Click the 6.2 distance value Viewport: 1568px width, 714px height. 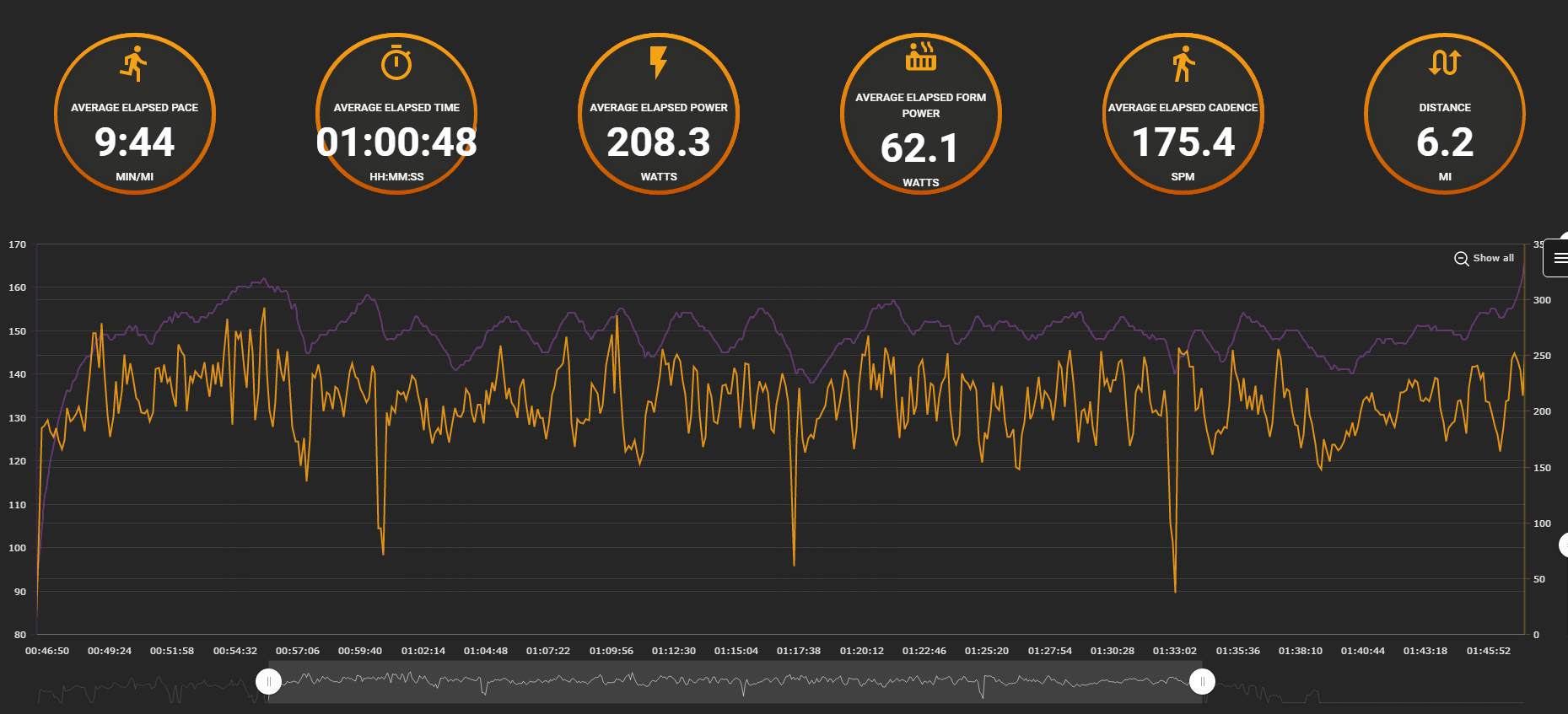point(1445,142)
